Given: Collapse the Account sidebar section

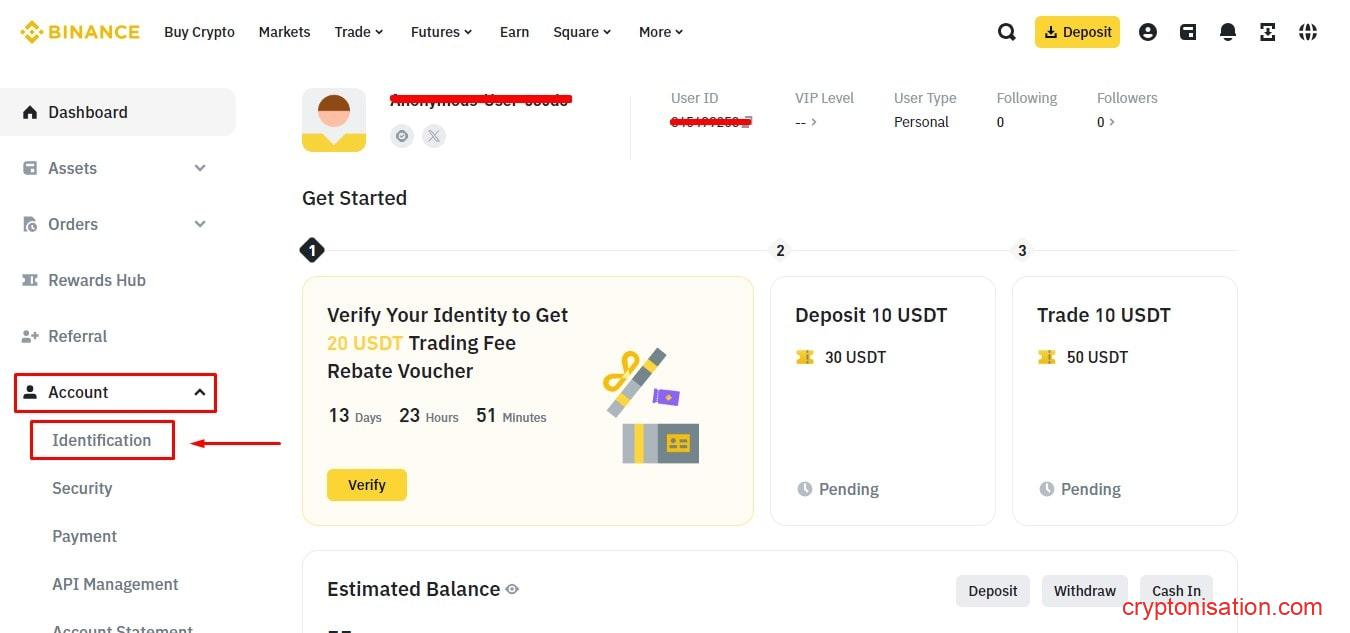Looking at the screenshot, I should (x=200, y=392).
